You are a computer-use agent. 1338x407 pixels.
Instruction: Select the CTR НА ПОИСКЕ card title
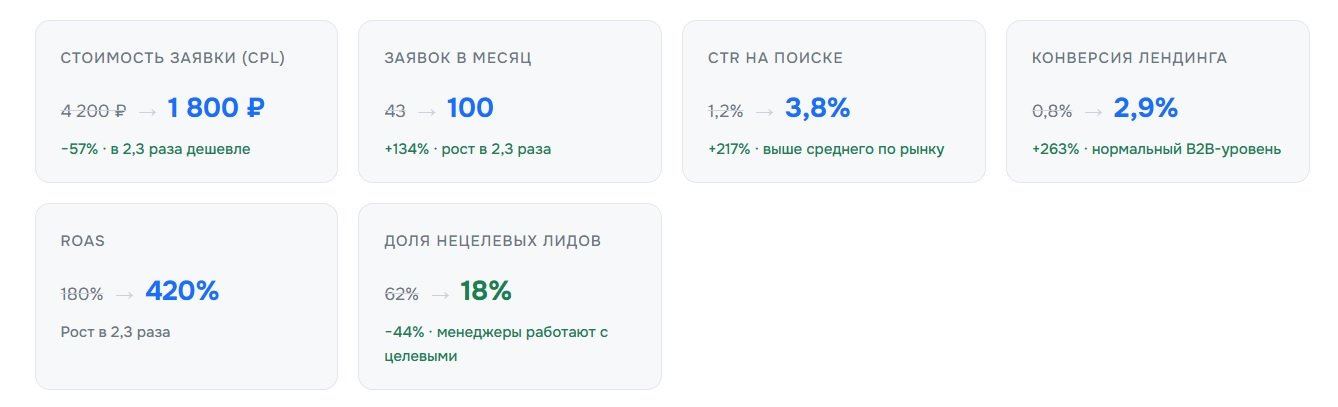click(775, 58)
